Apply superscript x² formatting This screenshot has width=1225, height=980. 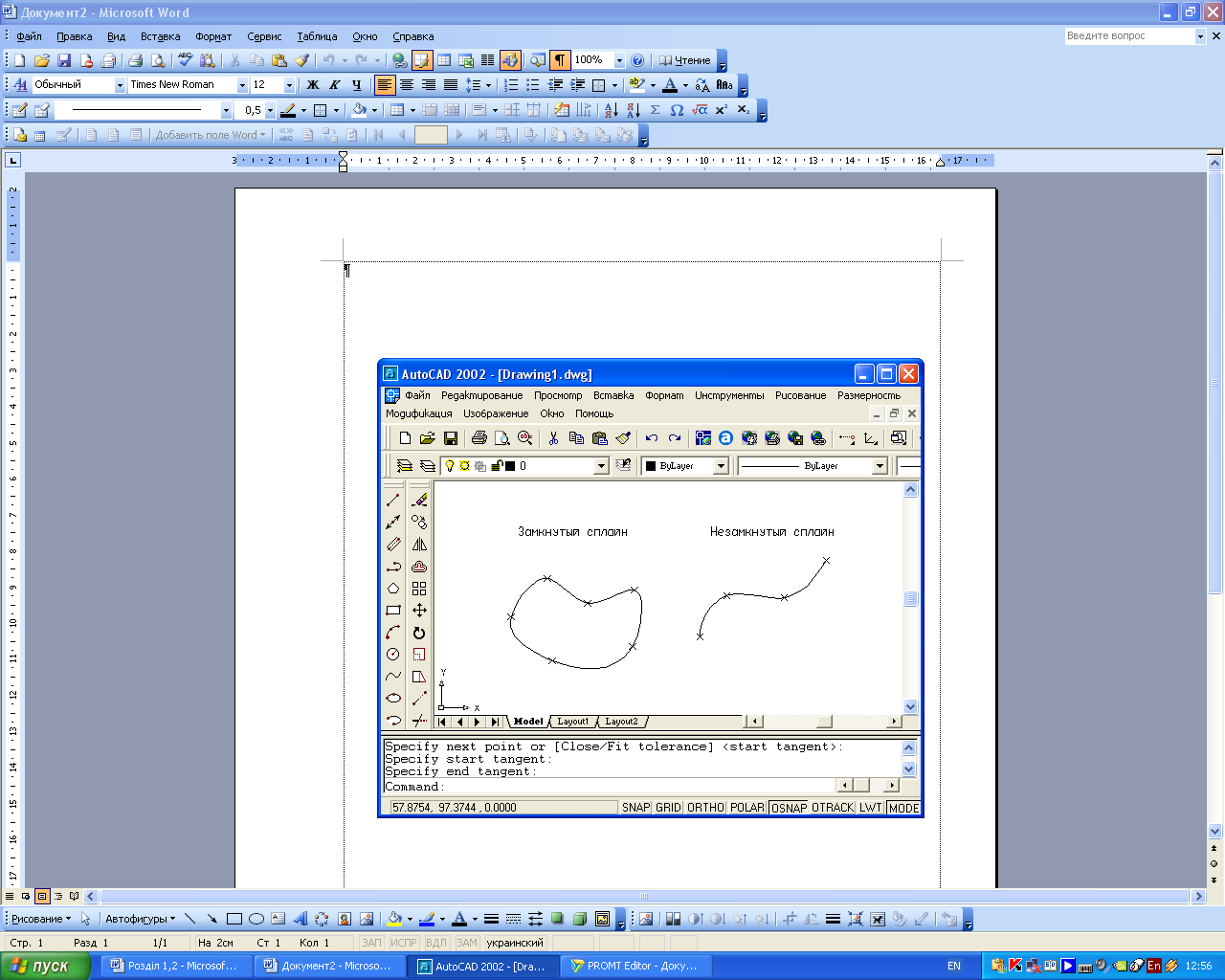coord(722,110)
